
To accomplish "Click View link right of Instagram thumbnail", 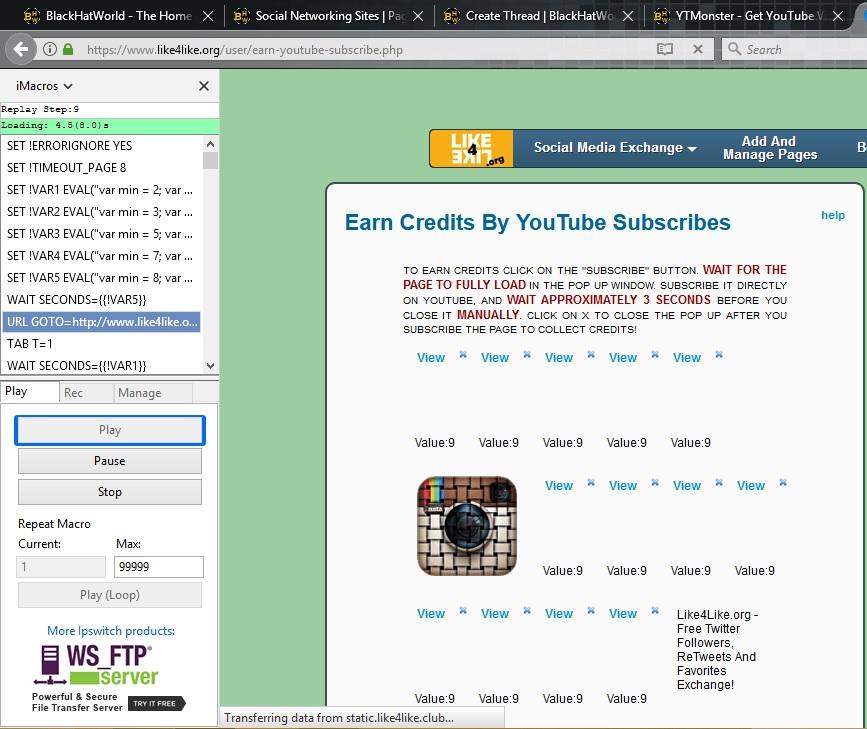I will pyautogui.click(x=559, y=486).
